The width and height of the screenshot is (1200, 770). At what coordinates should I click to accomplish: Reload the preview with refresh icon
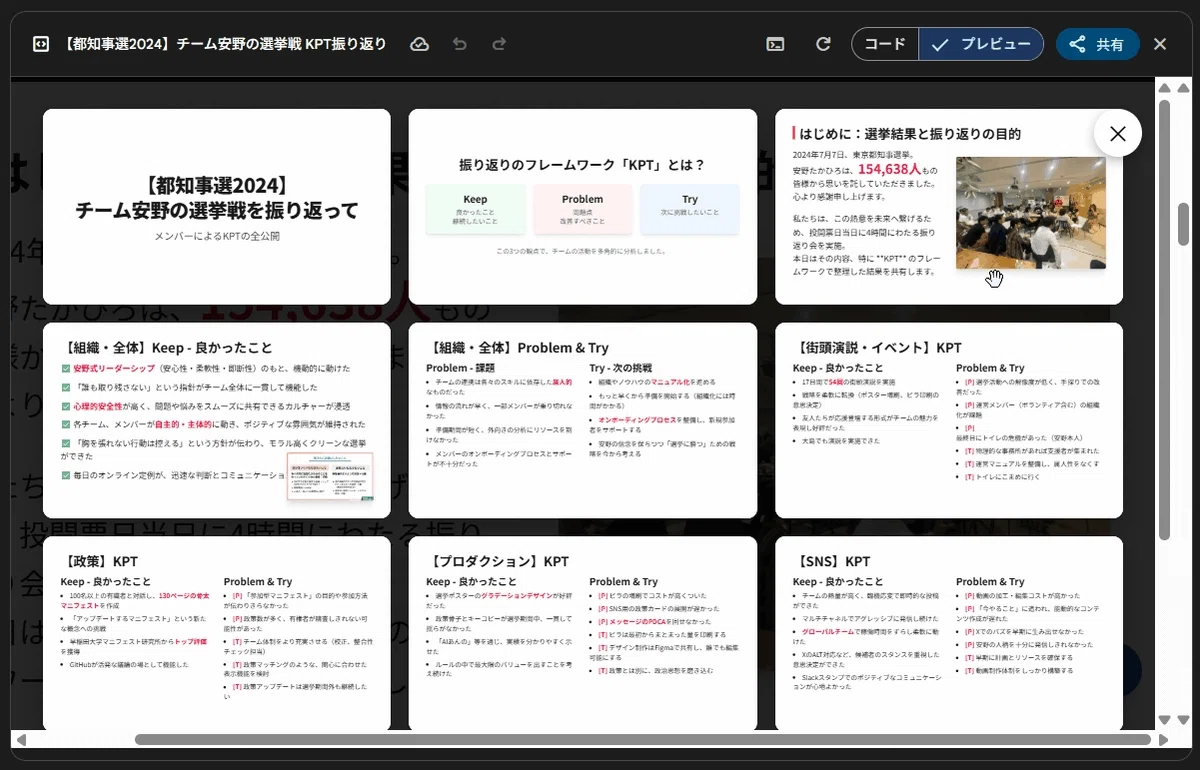(823, 44)
